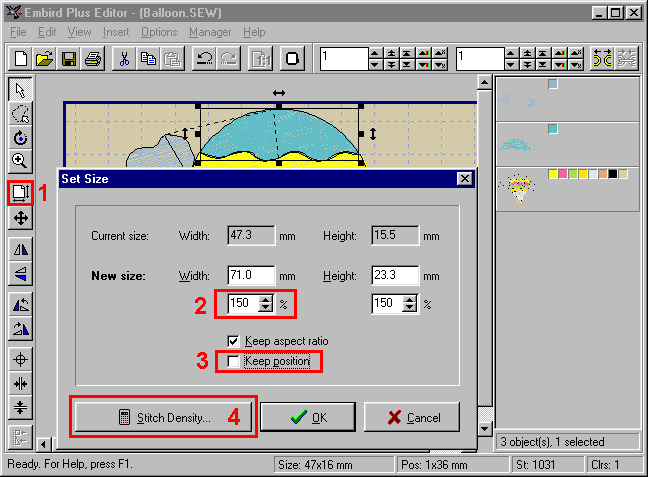Open the File menu
The width and height of the screenshot is (648, 477).
tap(18, 32)
